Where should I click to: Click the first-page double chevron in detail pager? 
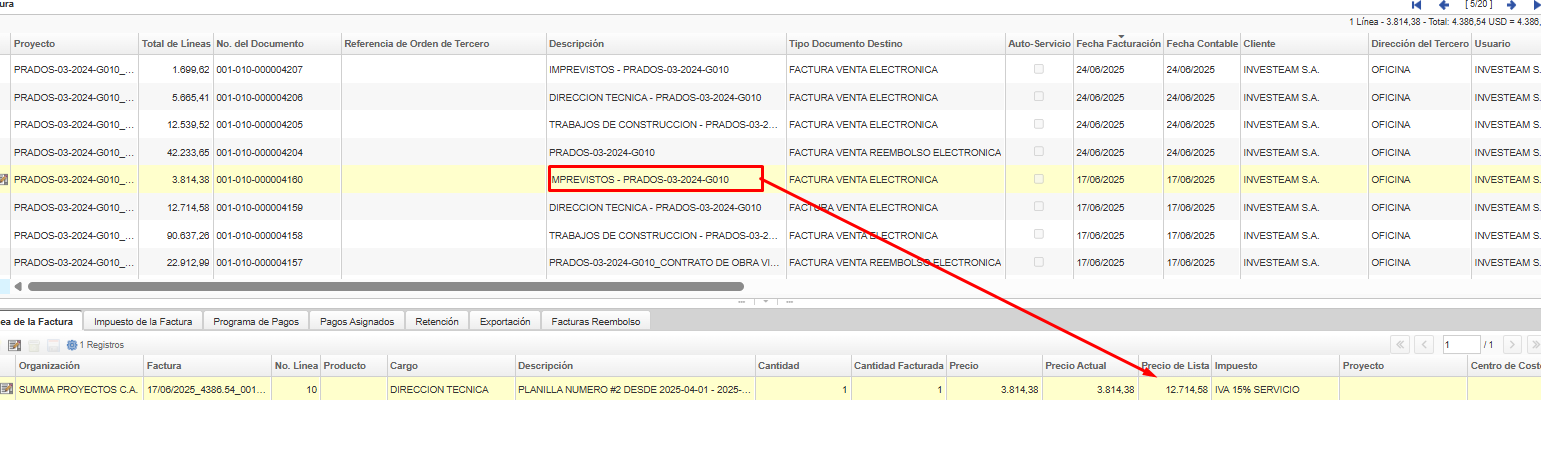click(1400, 345)
